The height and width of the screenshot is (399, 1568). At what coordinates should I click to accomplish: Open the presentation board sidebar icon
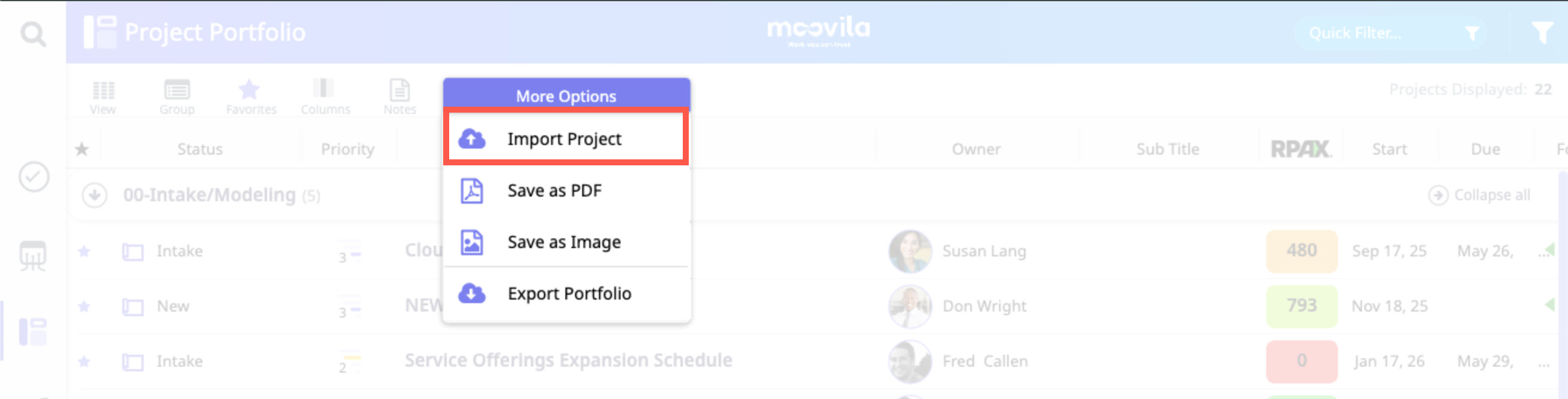click(x=33, y=256)
